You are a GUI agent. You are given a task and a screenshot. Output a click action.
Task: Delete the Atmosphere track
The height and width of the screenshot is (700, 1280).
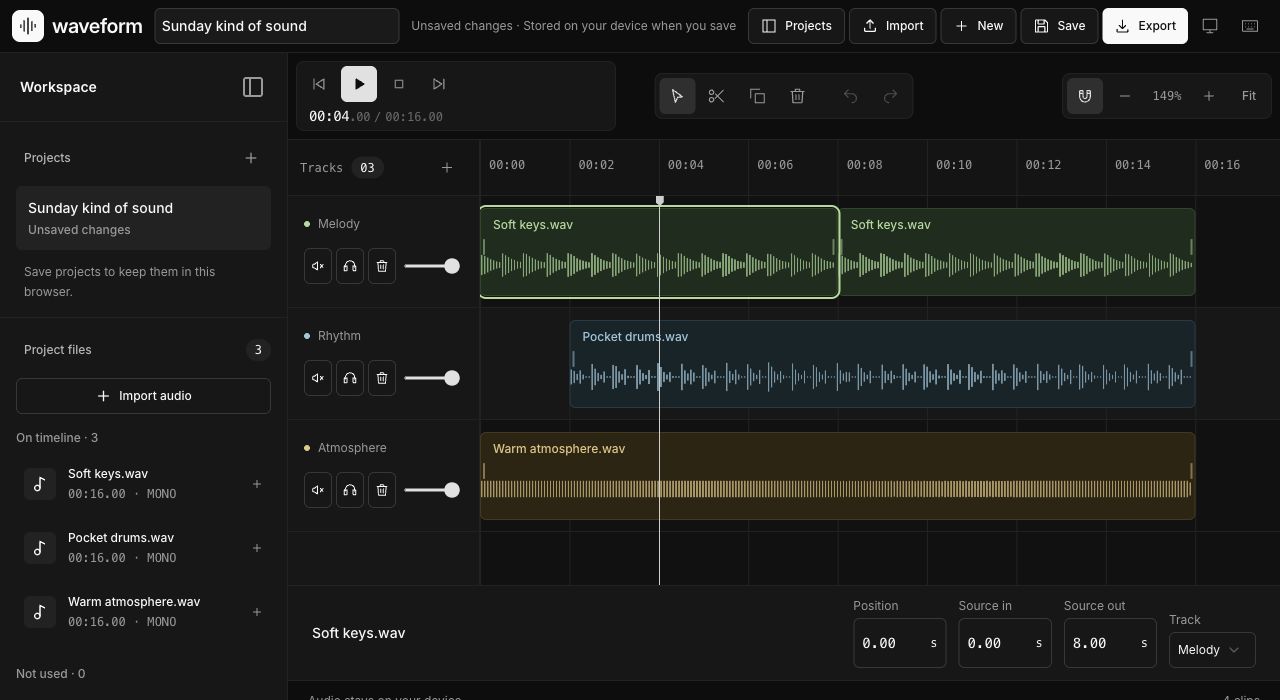tap(382, 490)
